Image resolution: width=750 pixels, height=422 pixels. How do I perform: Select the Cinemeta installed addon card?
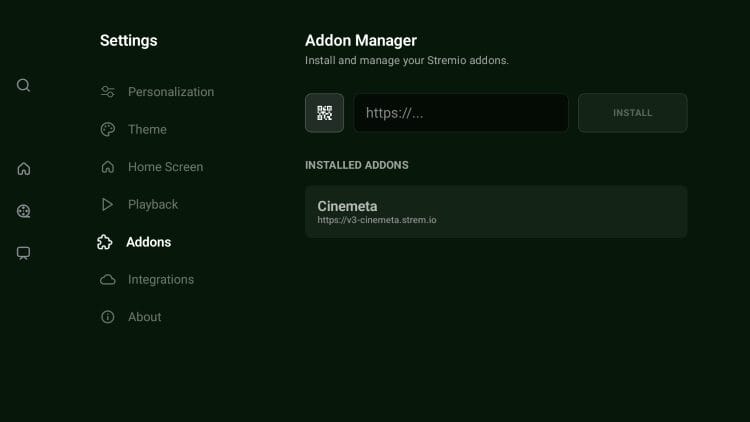click(496, 212)
